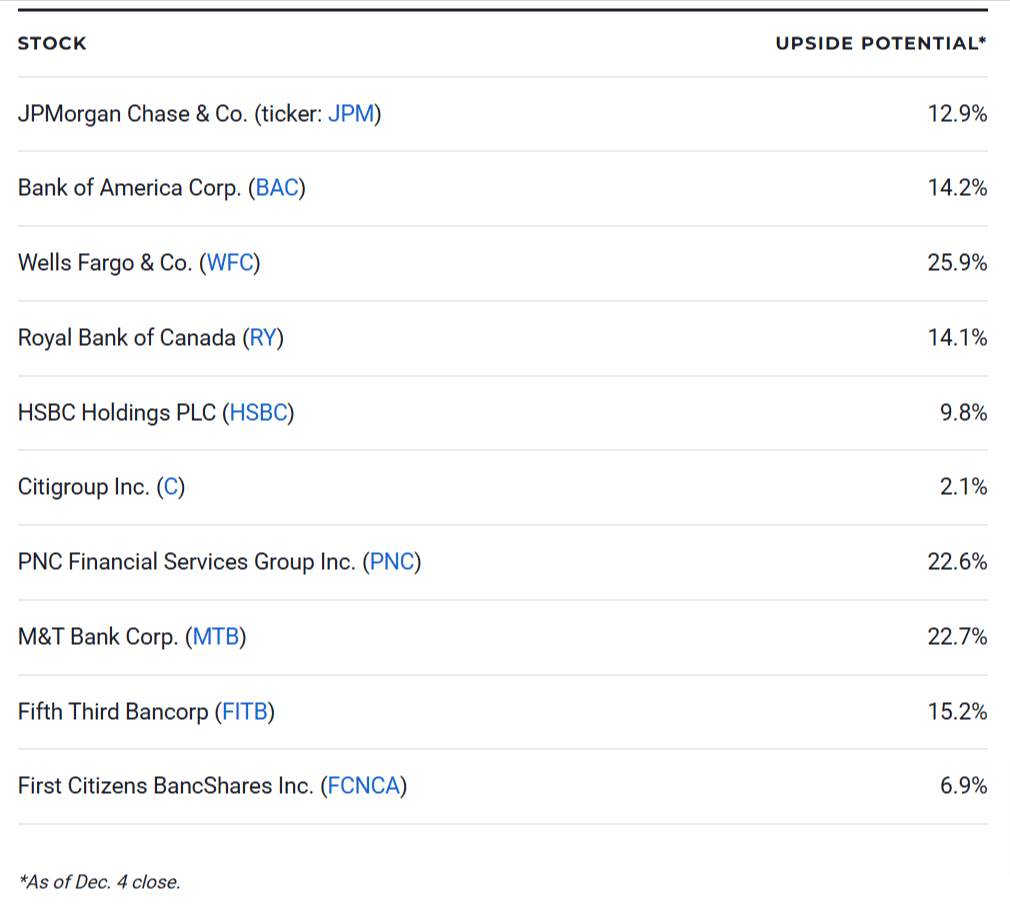Screen dimensions: 1010x906
Task: Open the WFC ticker link
Action: [232, 263]
